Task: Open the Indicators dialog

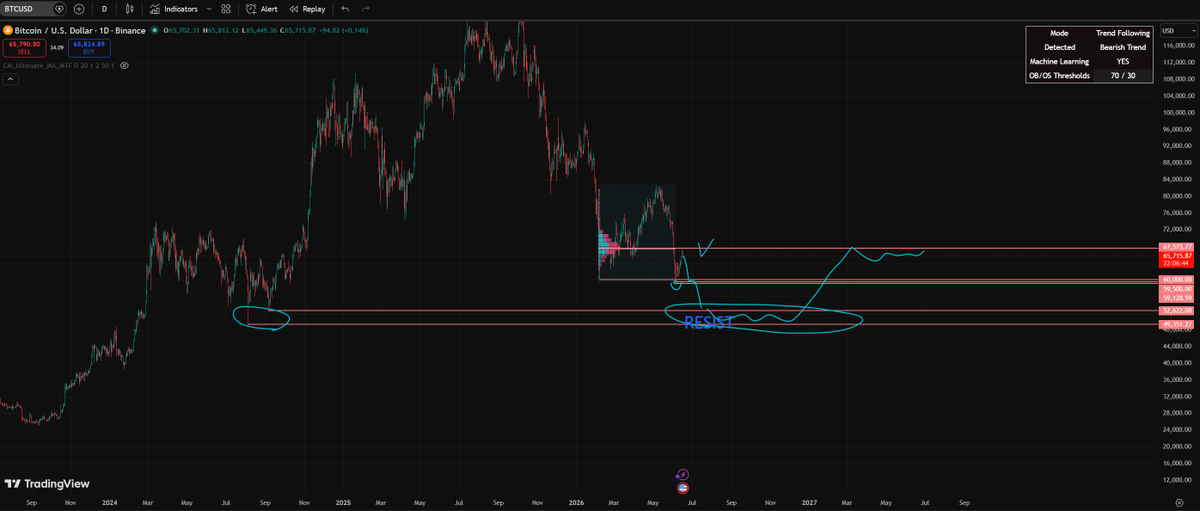Action: pyautogui.click(x=174, y=8)
